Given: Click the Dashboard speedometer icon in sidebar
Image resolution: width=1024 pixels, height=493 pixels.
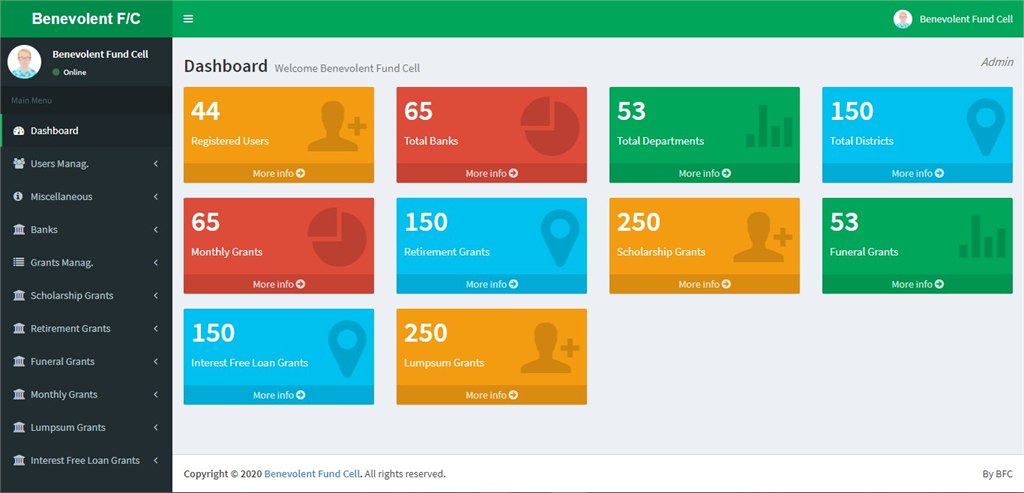Looking at the screenshot, I should click(19, 131).
